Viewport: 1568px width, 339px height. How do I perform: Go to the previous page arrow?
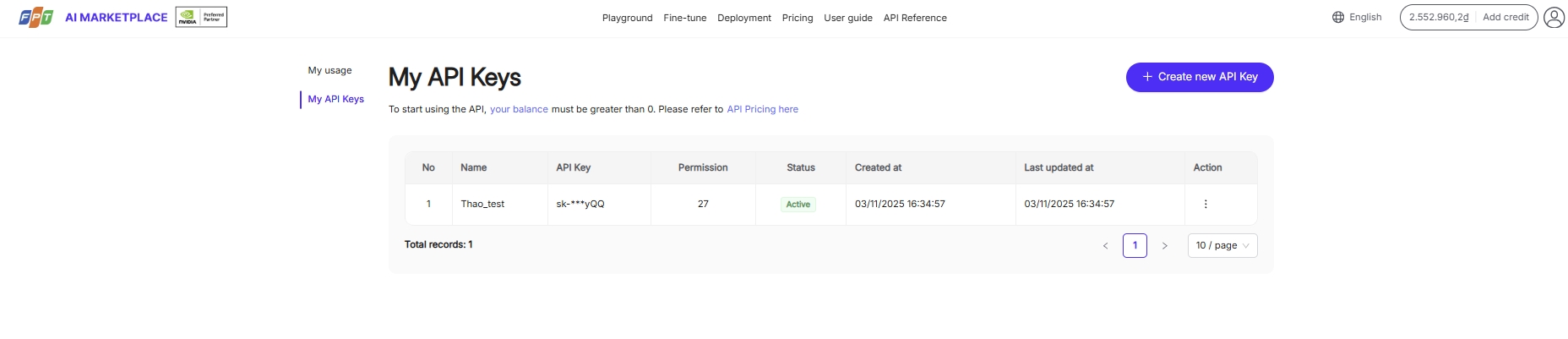click(1105, 246)
